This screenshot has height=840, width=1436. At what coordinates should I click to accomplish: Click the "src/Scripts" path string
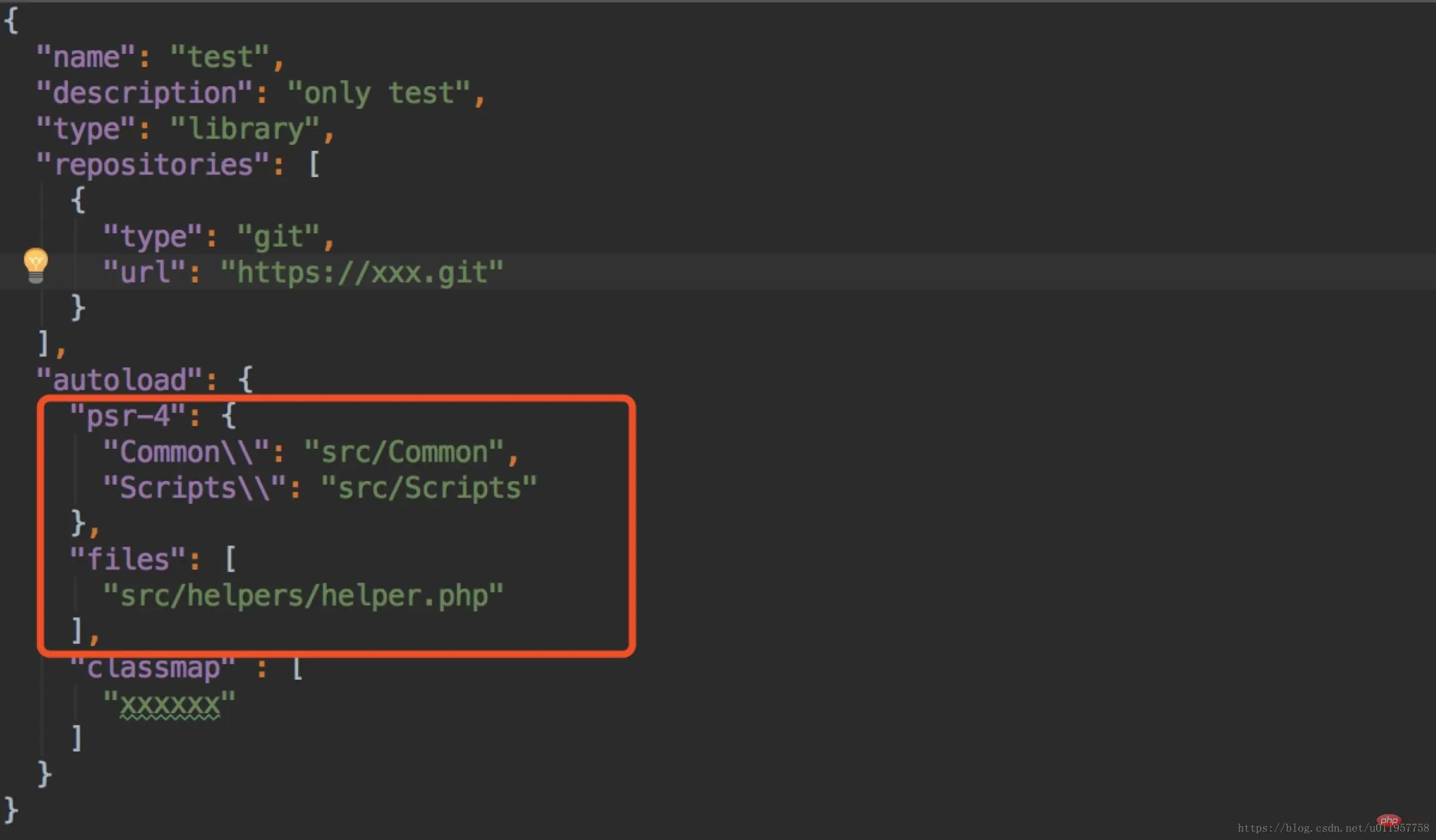pyautogui.click(x=429, y=488)
